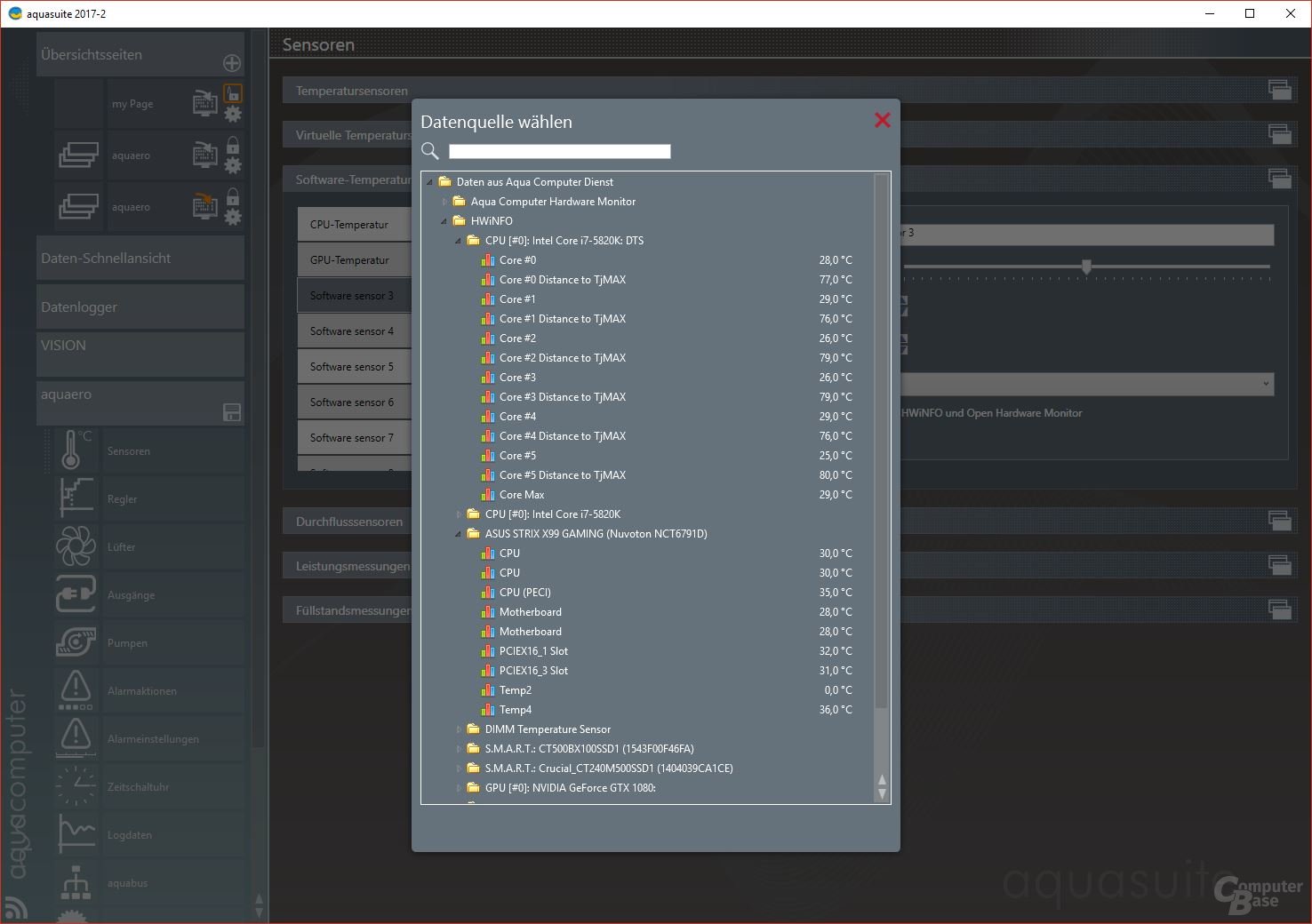Viewport: 1312px width, 924px height.
Task: Open Zeitschaltuhr via the clock icon
Action: point(76,786)
